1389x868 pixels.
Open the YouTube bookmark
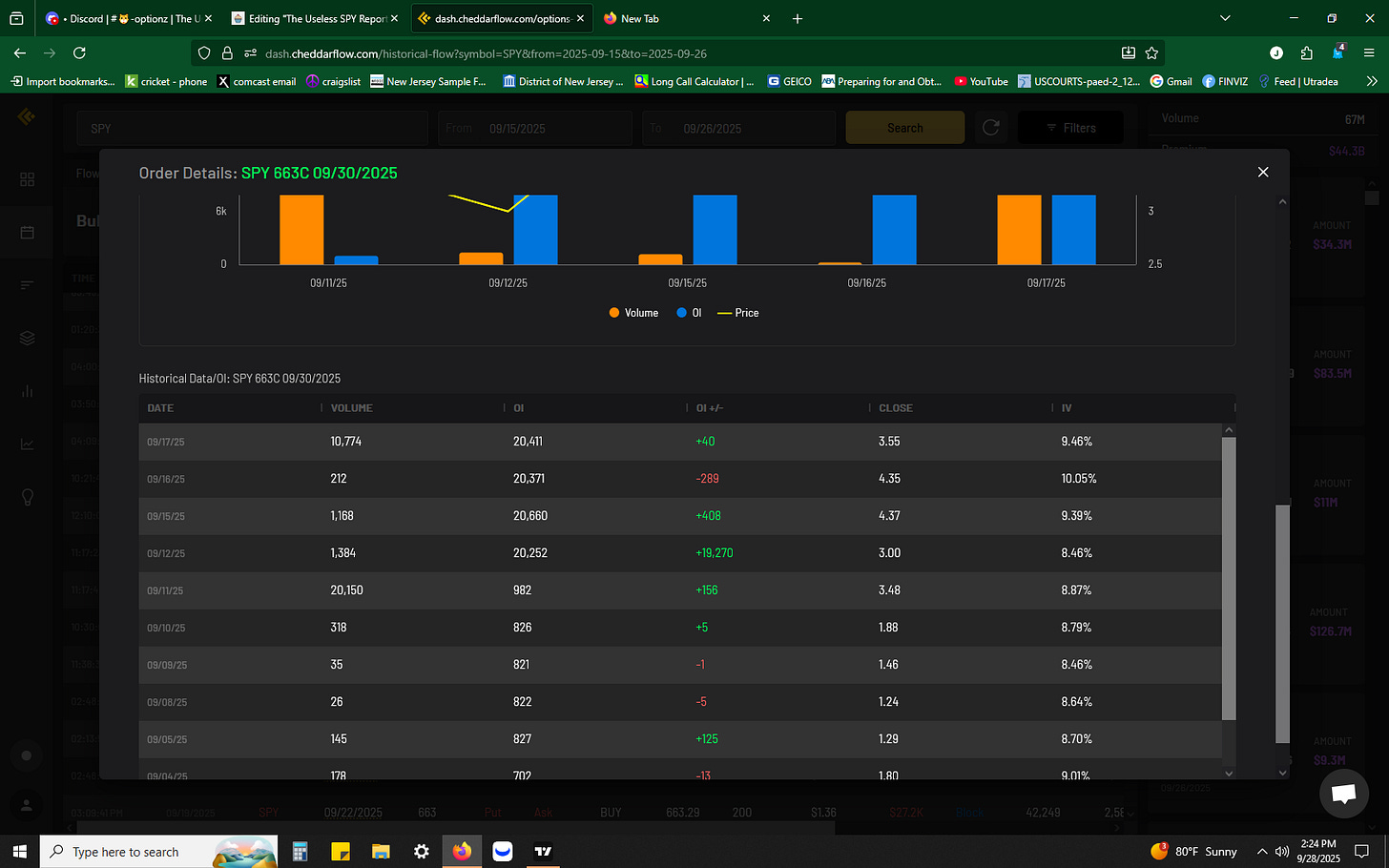click(x=981, y=81)
